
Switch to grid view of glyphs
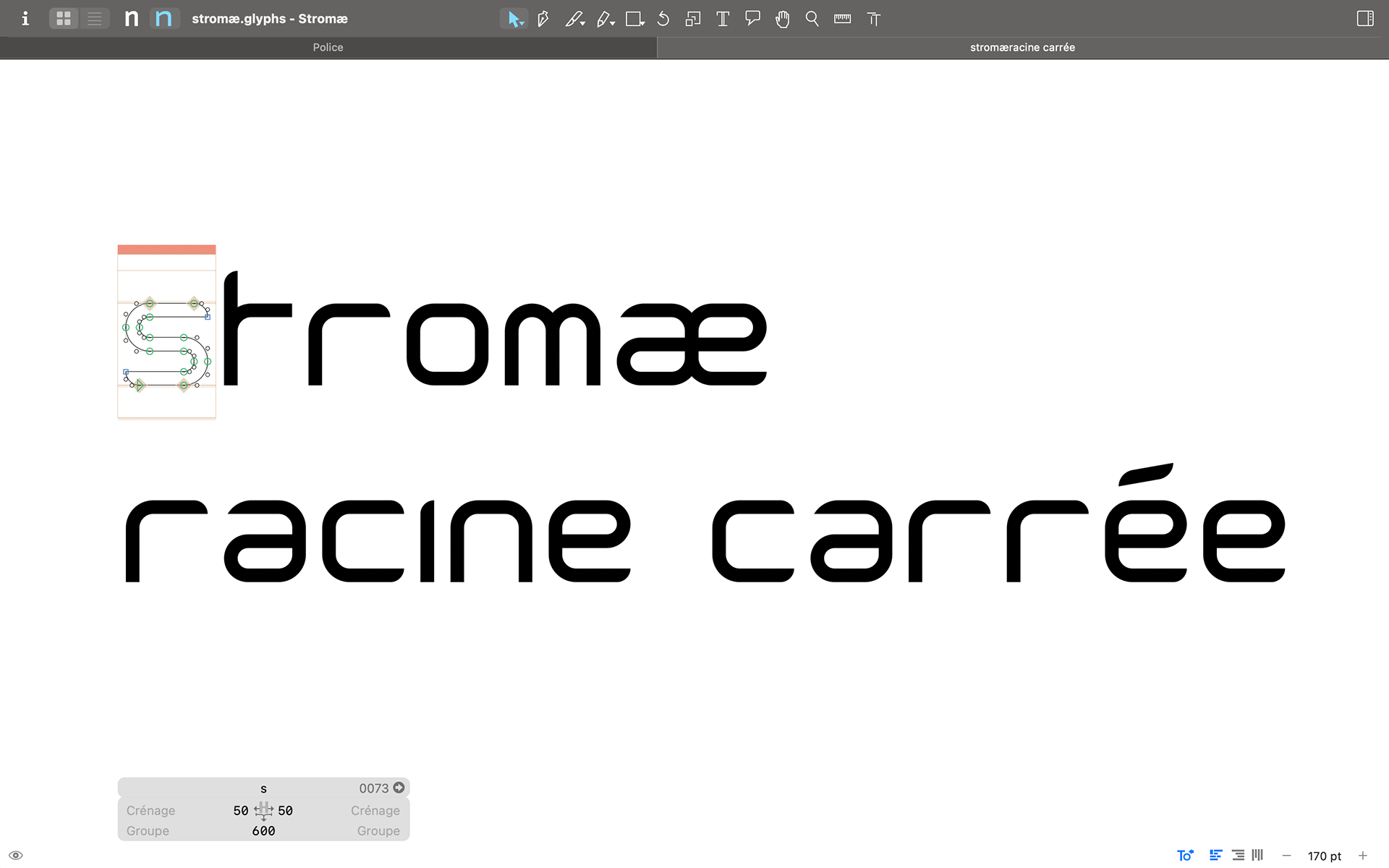point(64,19)
